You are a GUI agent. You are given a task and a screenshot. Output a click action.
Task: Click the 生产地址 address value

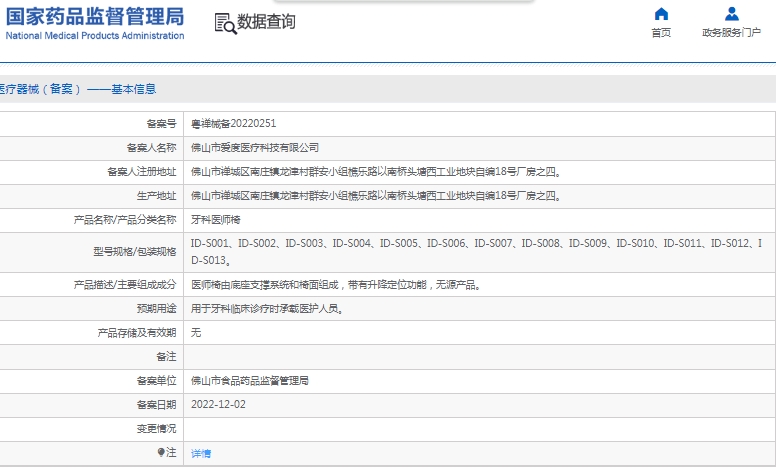pos(377,196)
